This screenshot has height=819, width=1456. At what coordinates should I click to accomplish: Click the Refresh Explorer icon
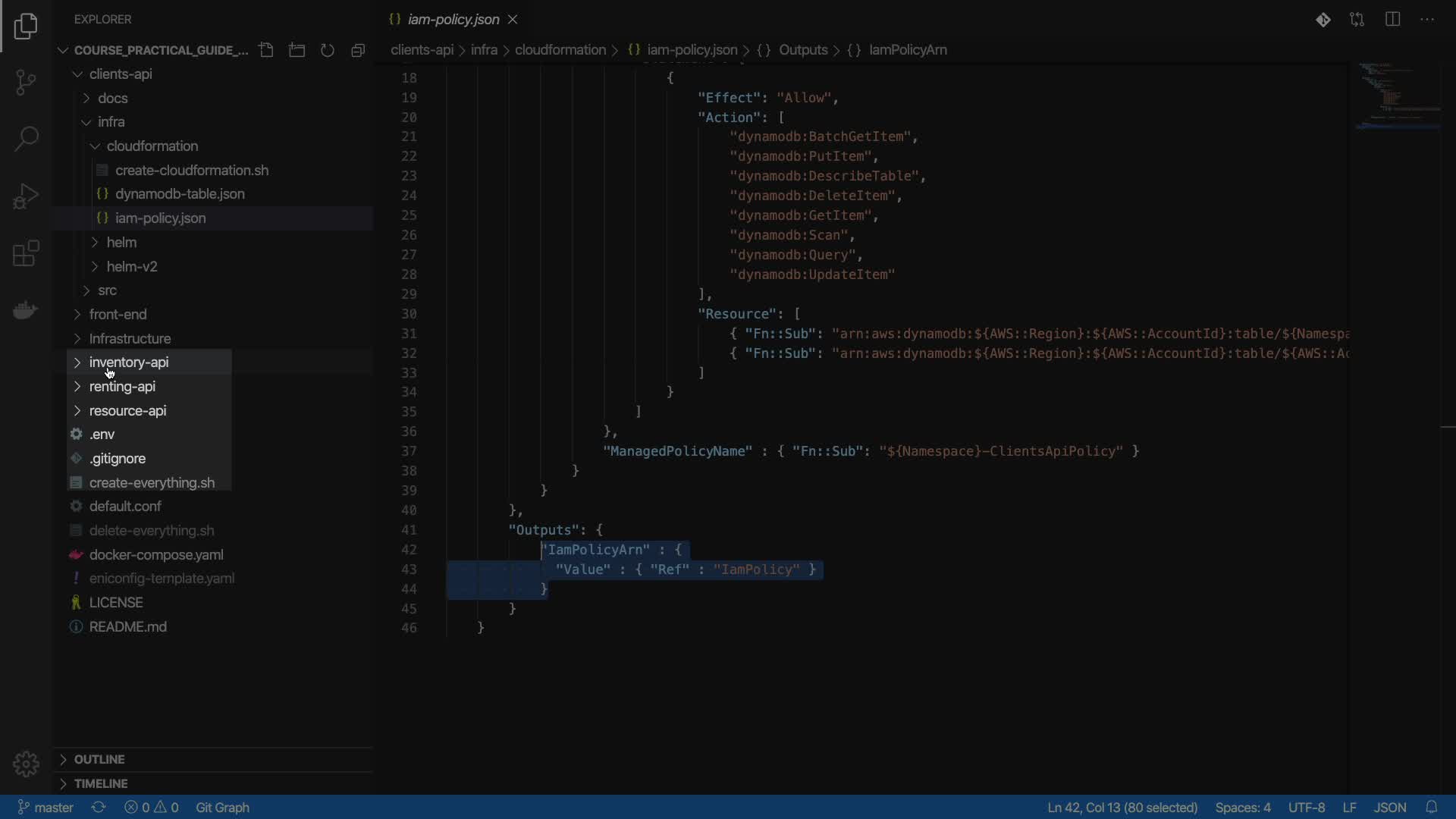(x=328, y=50)
